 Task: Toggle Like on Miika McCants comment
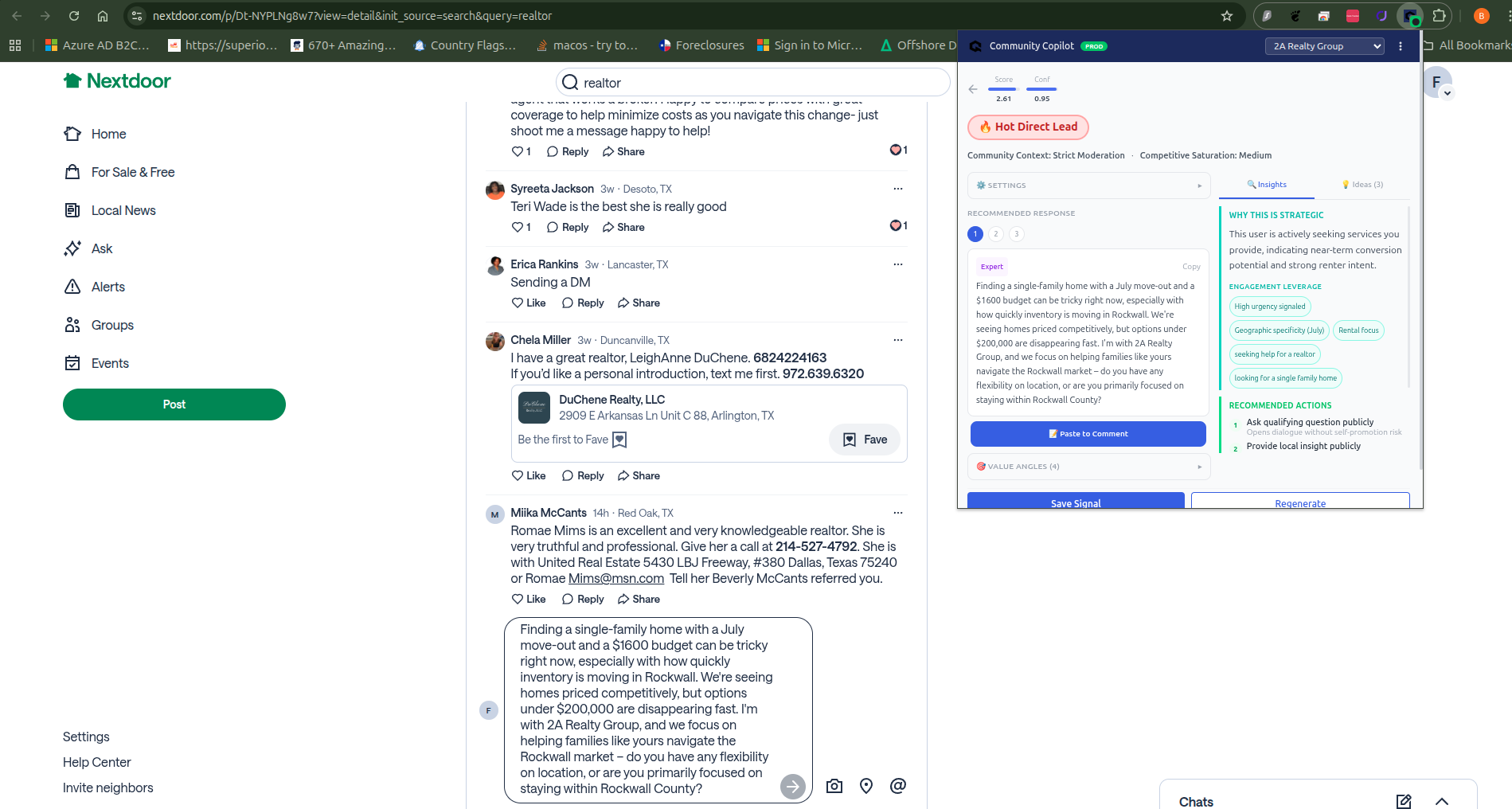coord(529,599)
